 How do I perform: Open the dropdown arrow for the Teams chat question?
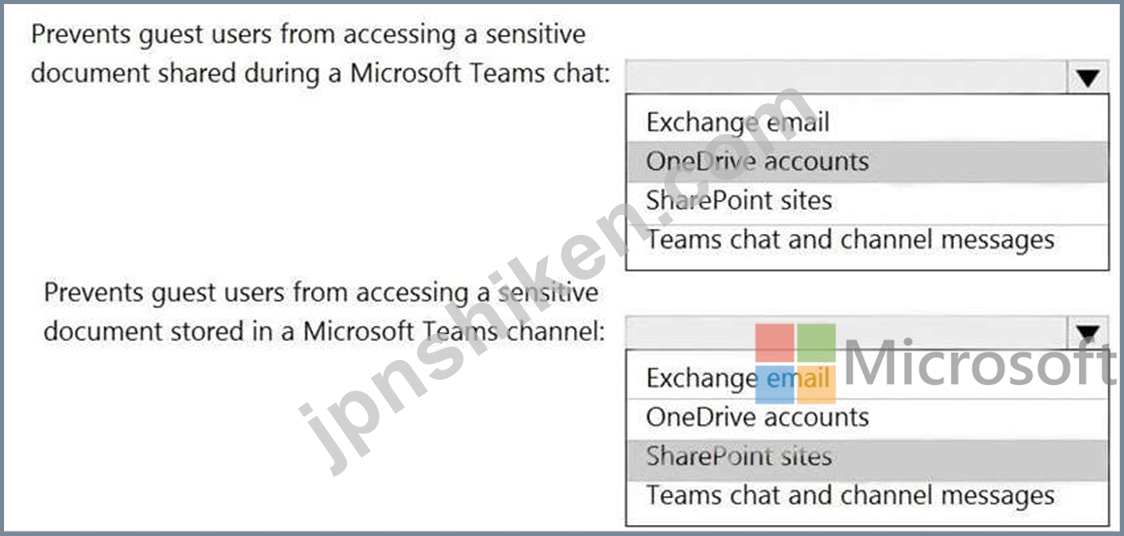pos(1088,77)
